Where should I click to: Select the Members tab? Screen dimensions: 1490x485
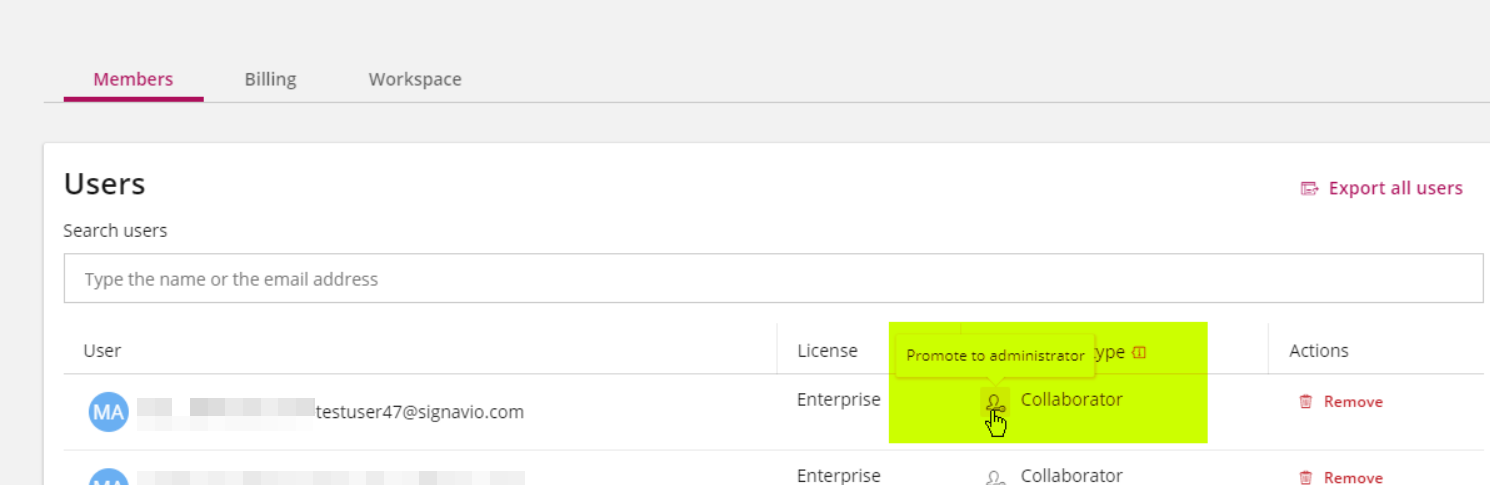pyautogui.click(x=133, y=79)
